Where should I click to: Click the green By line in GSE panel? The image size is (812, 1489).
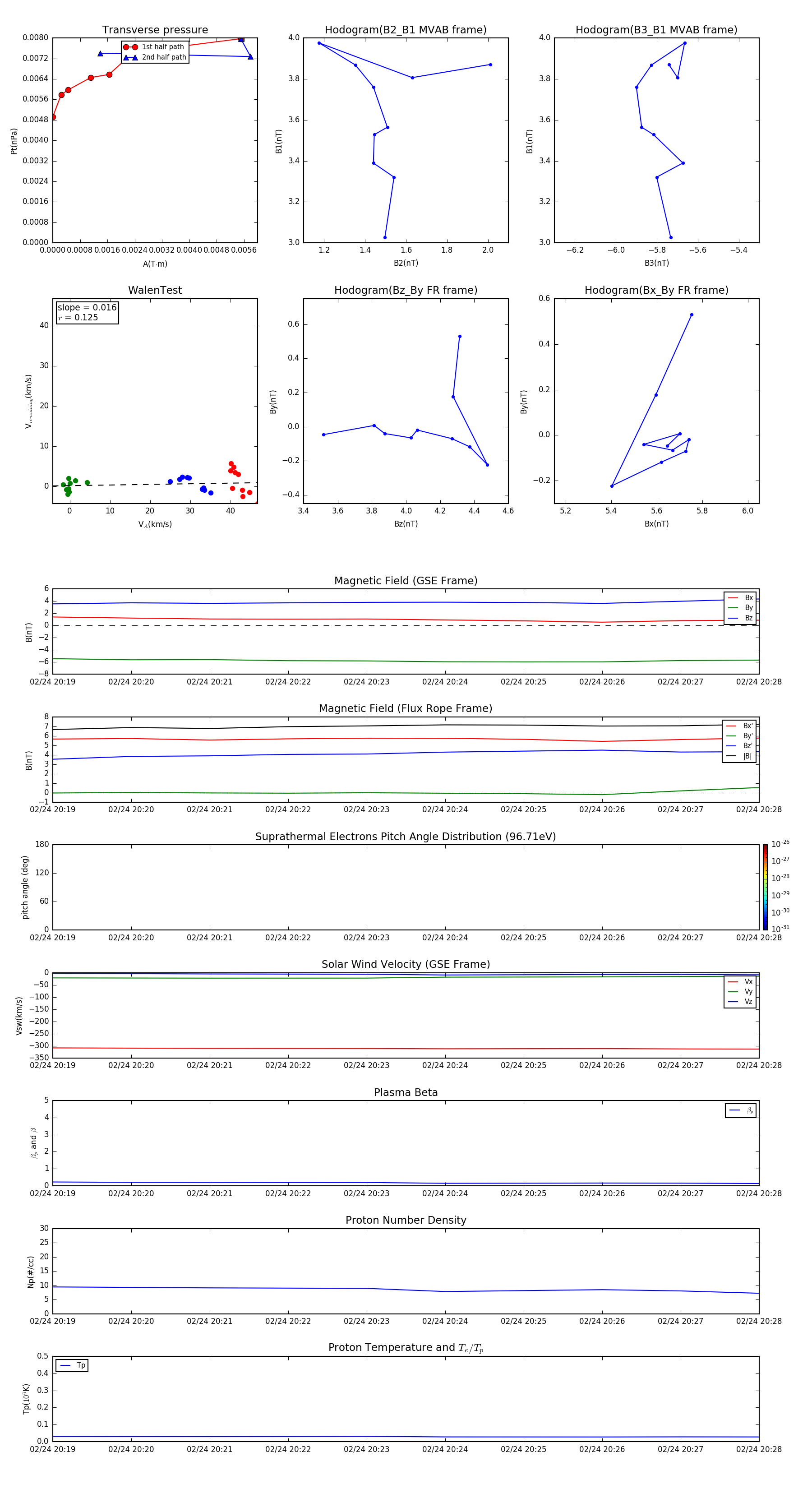(406, 661)
